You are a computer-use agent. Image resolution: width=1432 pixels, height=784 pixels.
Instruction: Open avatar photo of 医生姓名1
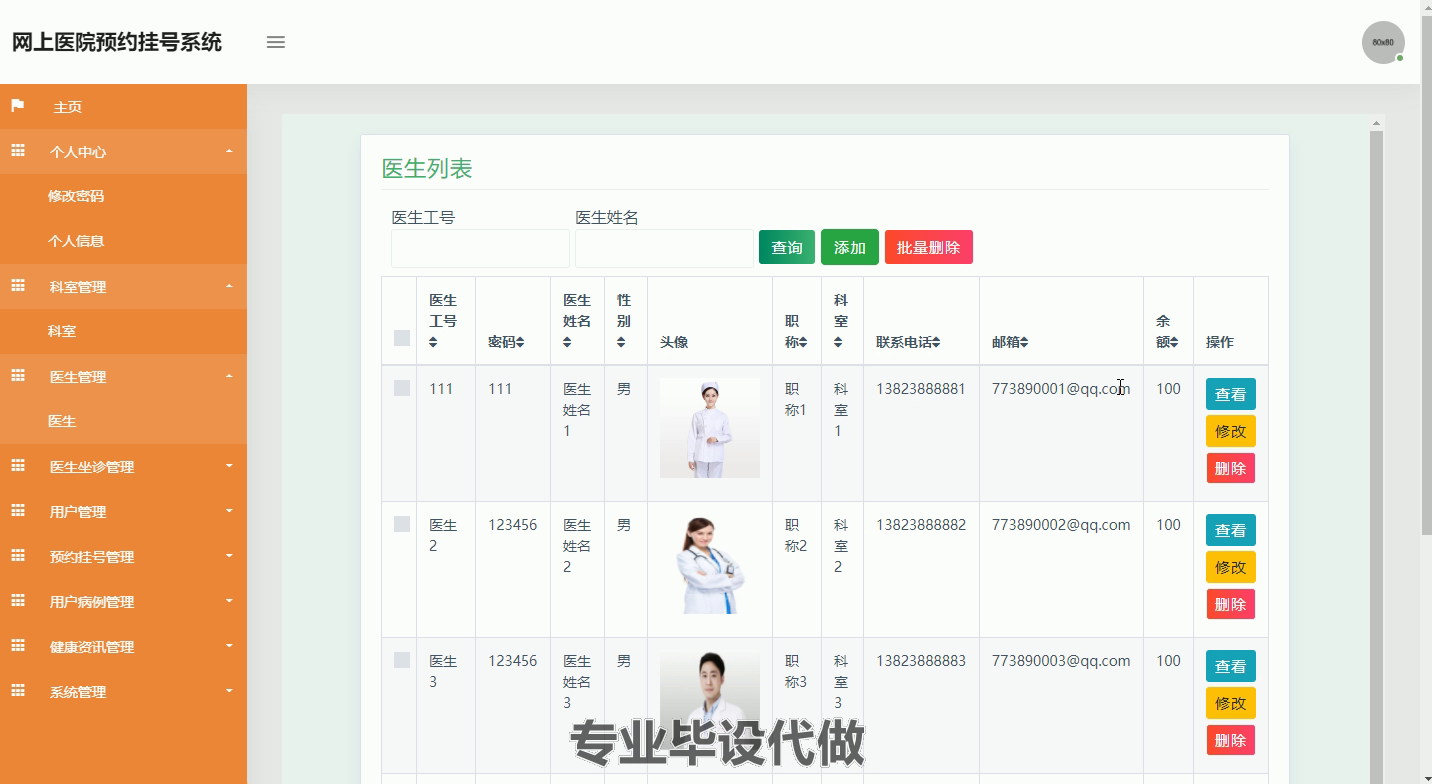coord(710,428)
